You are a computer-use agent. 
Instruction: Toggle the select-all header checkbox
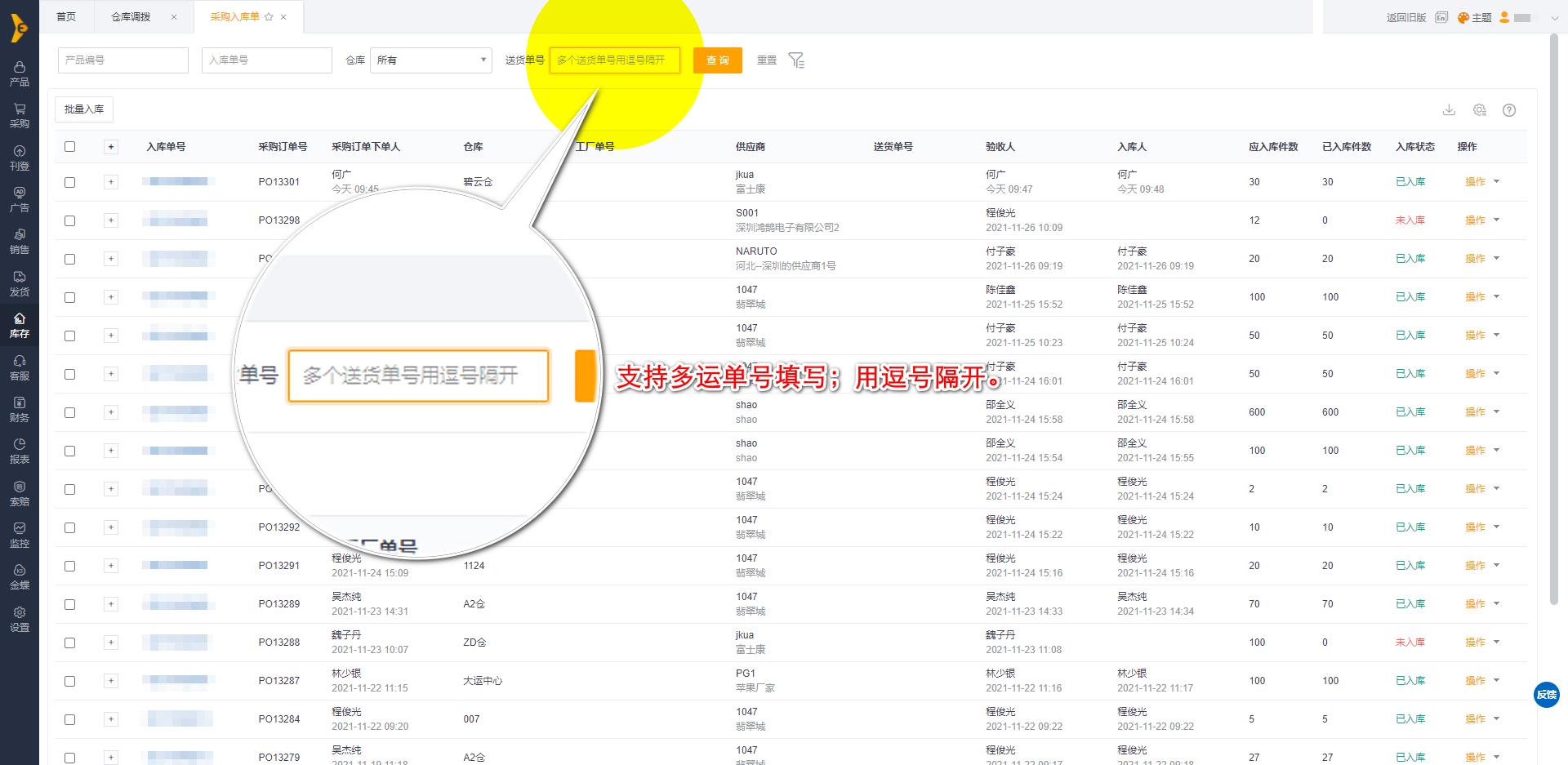69,147
